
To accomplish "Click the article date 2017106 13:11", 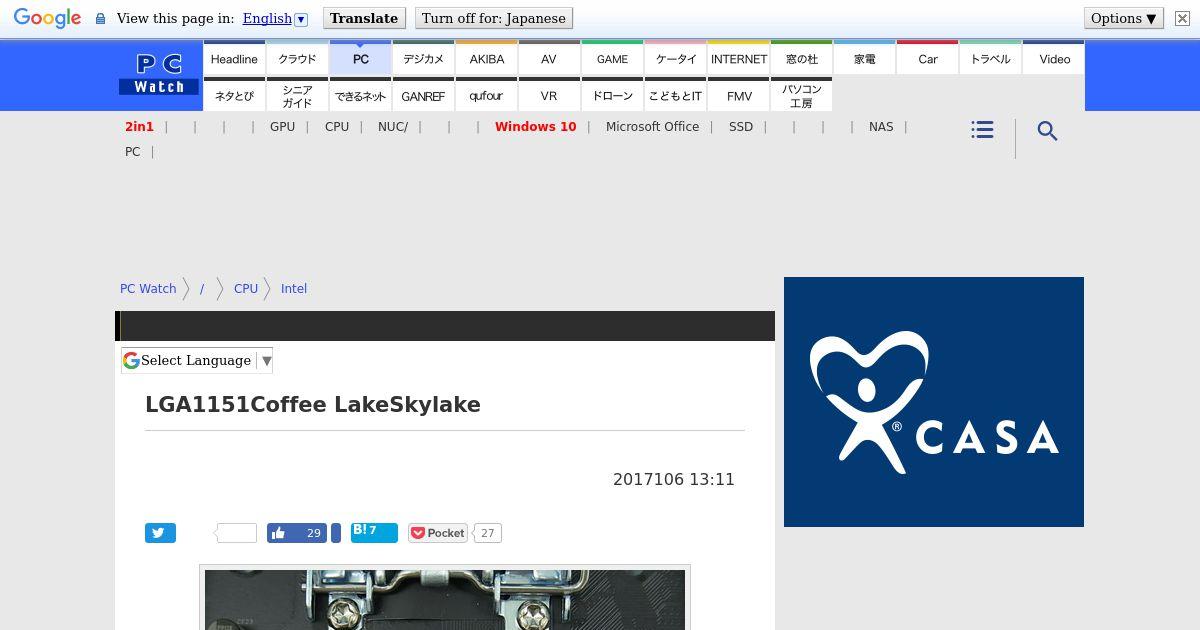I will [x=674, y=480].
